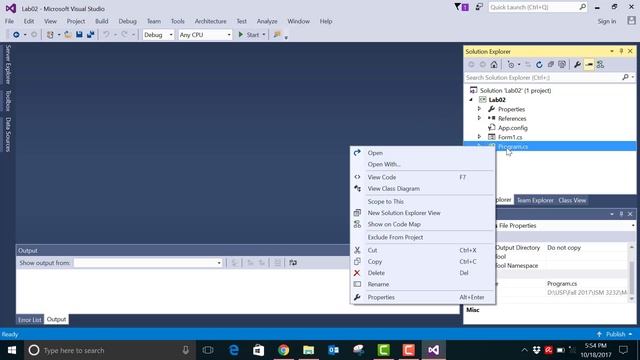Open Outlook from the taskbar

coord(333,350)
